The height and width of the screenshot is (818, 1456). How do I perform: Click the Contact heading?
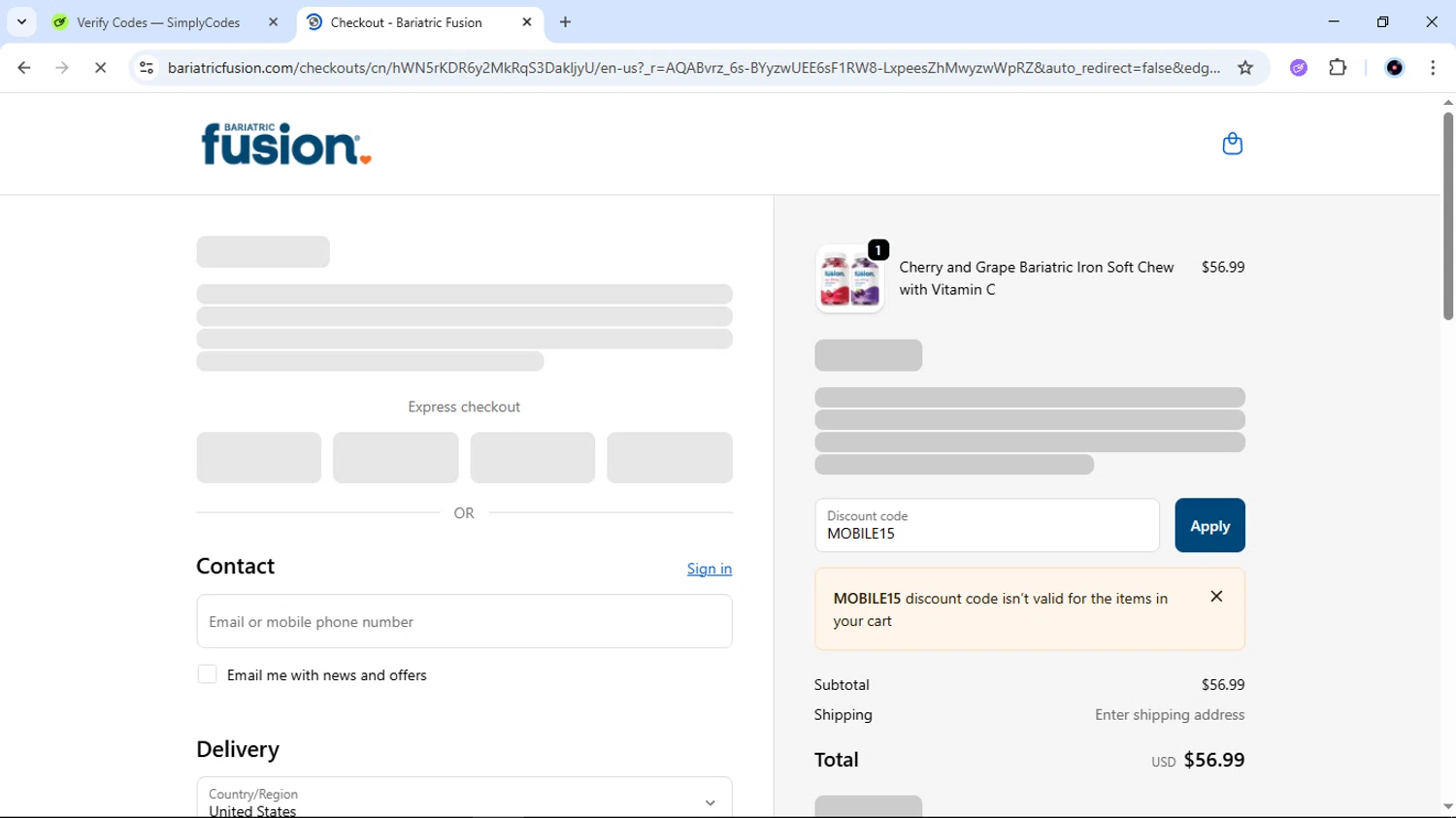pos(235,566)
